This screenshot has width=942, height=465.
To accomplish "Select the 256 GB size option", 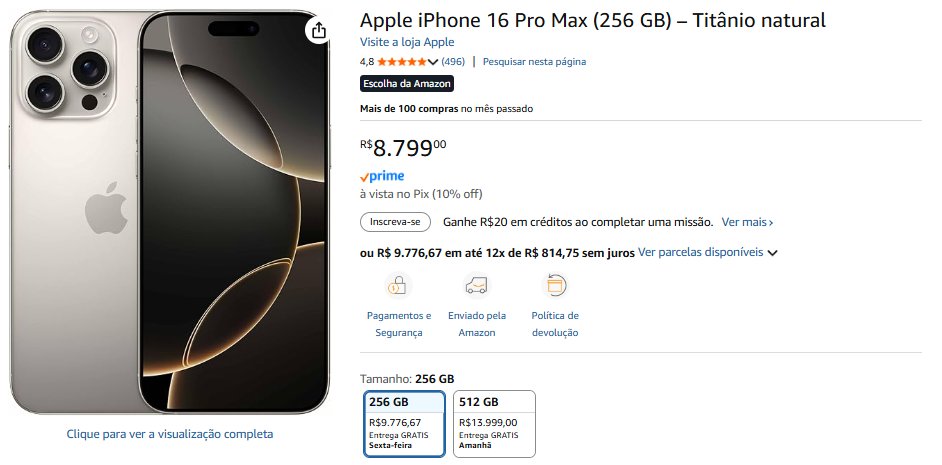I will coord(404,422).
